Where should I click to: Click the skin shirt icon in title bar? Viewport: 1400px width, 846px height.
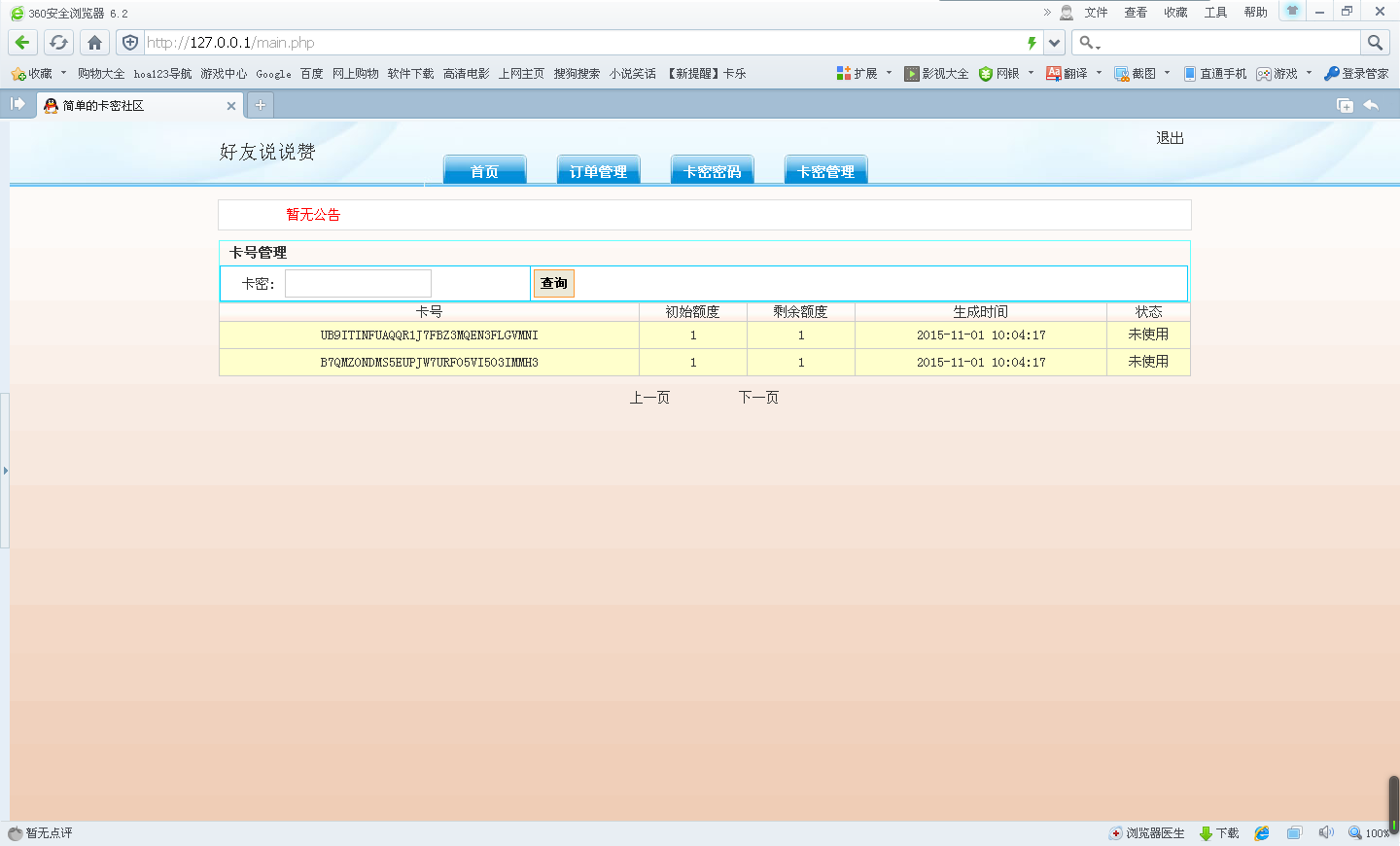(x=1292, y=11)
